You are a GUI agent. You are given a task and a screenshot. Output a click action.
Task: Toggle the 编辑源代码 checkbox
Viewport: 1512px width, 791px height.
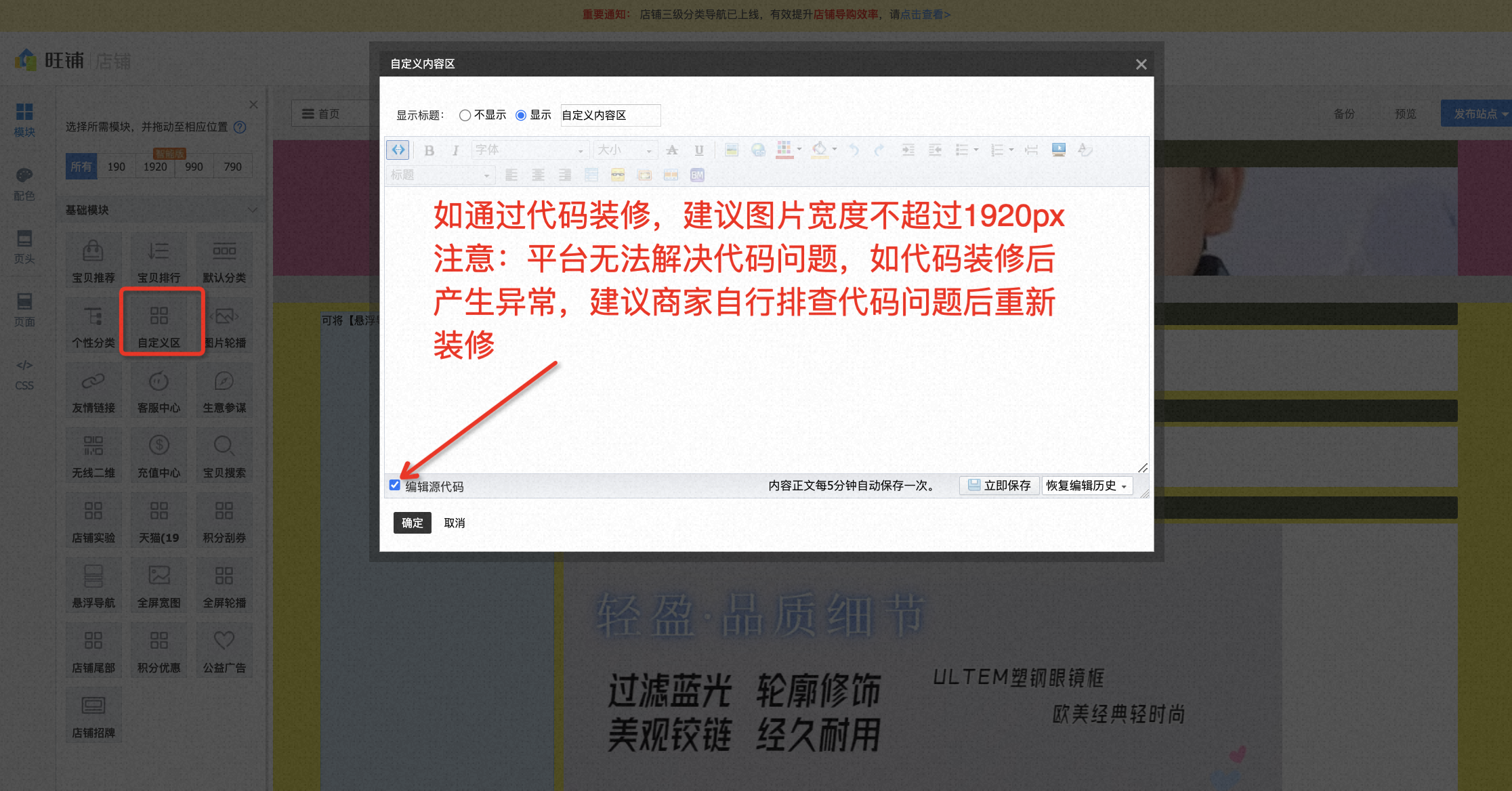395,485
